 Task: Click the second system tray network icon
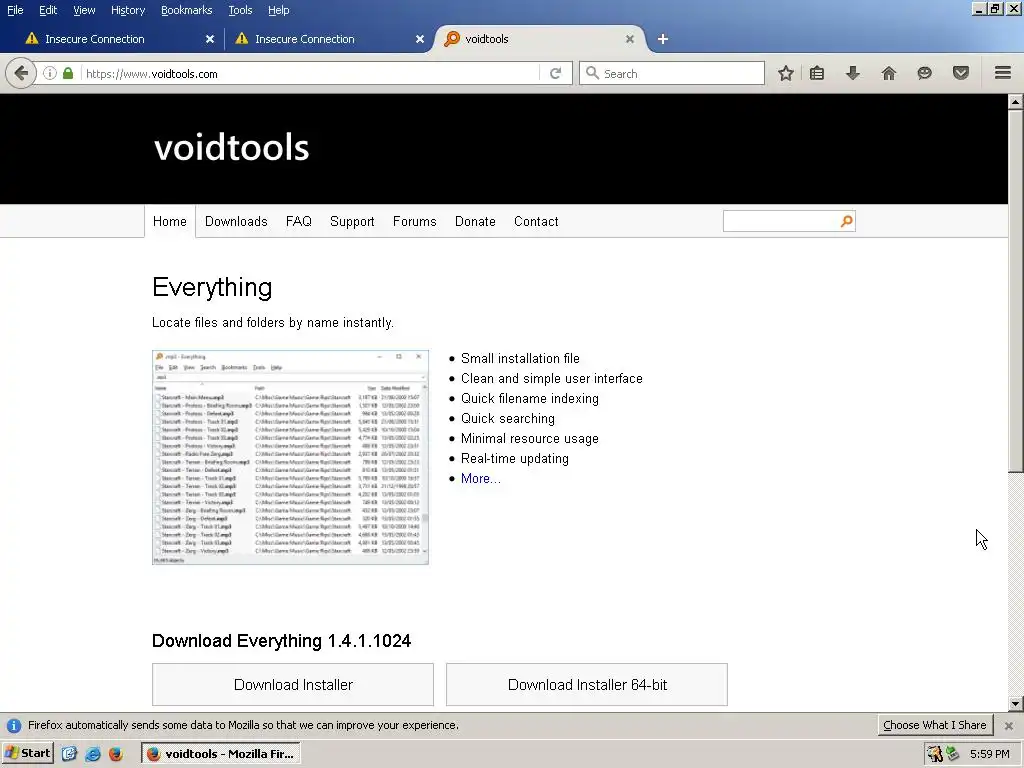coord(953,754)
